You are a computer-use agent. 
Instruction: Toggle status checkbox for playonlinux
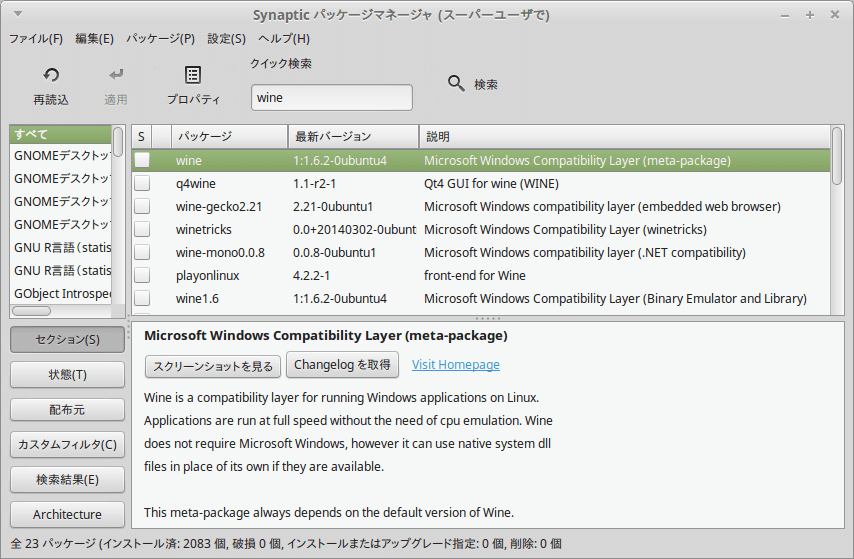tap(142, 275)
